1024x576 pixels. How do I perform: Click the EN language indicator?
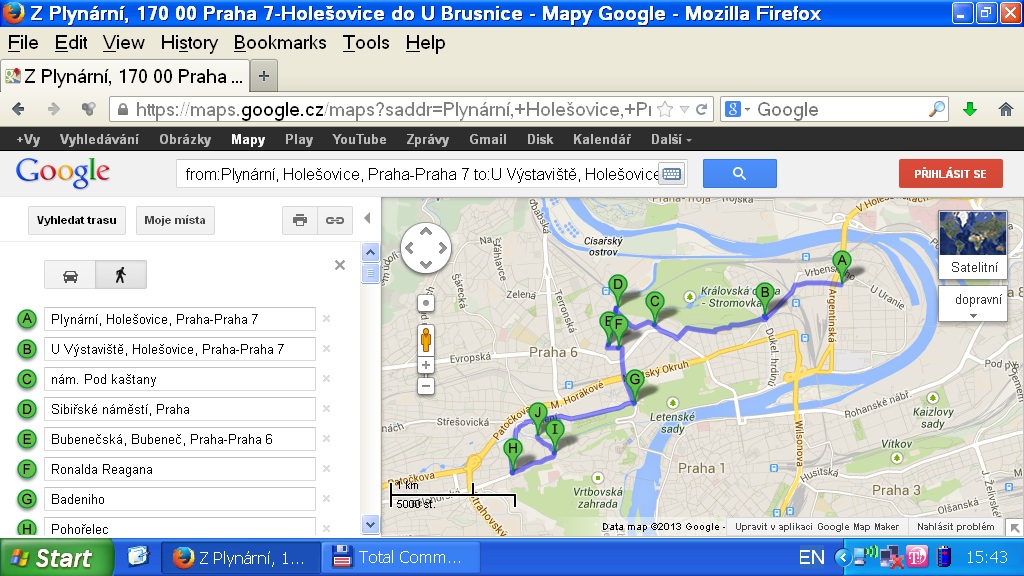coord(811,557)
